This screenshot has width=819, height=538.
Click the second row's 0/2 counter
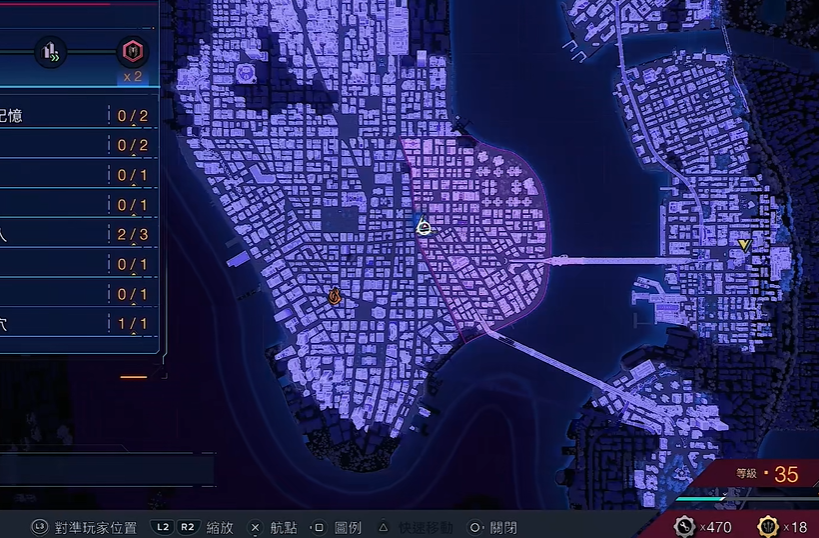coord(133,145)
